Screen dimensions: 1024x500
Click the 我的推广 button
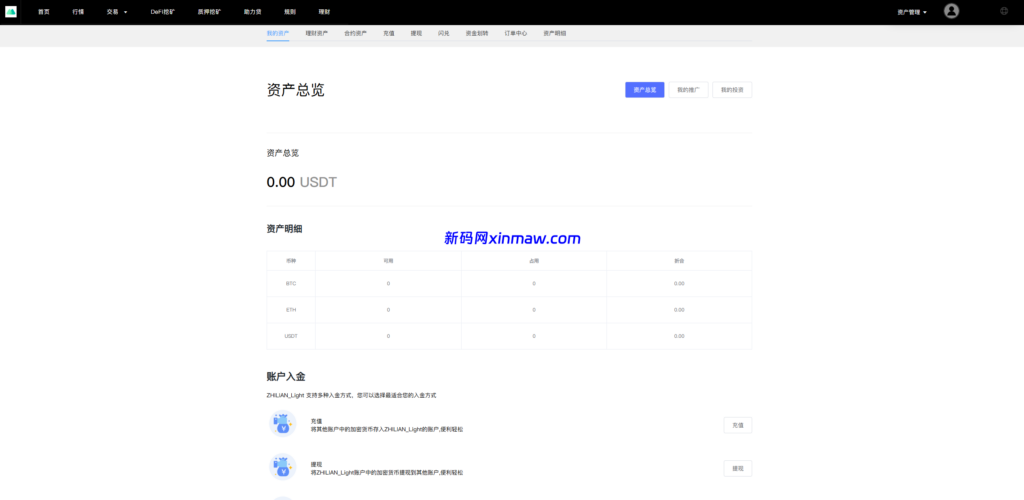point(688,89)
